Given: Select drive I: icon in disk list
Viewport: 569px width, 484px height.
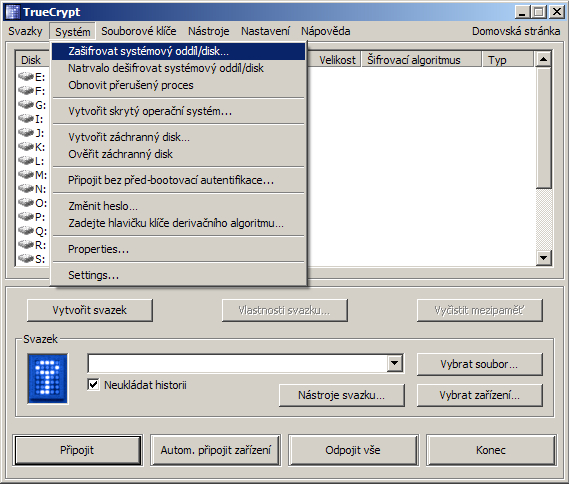Looking at the screenshot, I should point(26,119).
